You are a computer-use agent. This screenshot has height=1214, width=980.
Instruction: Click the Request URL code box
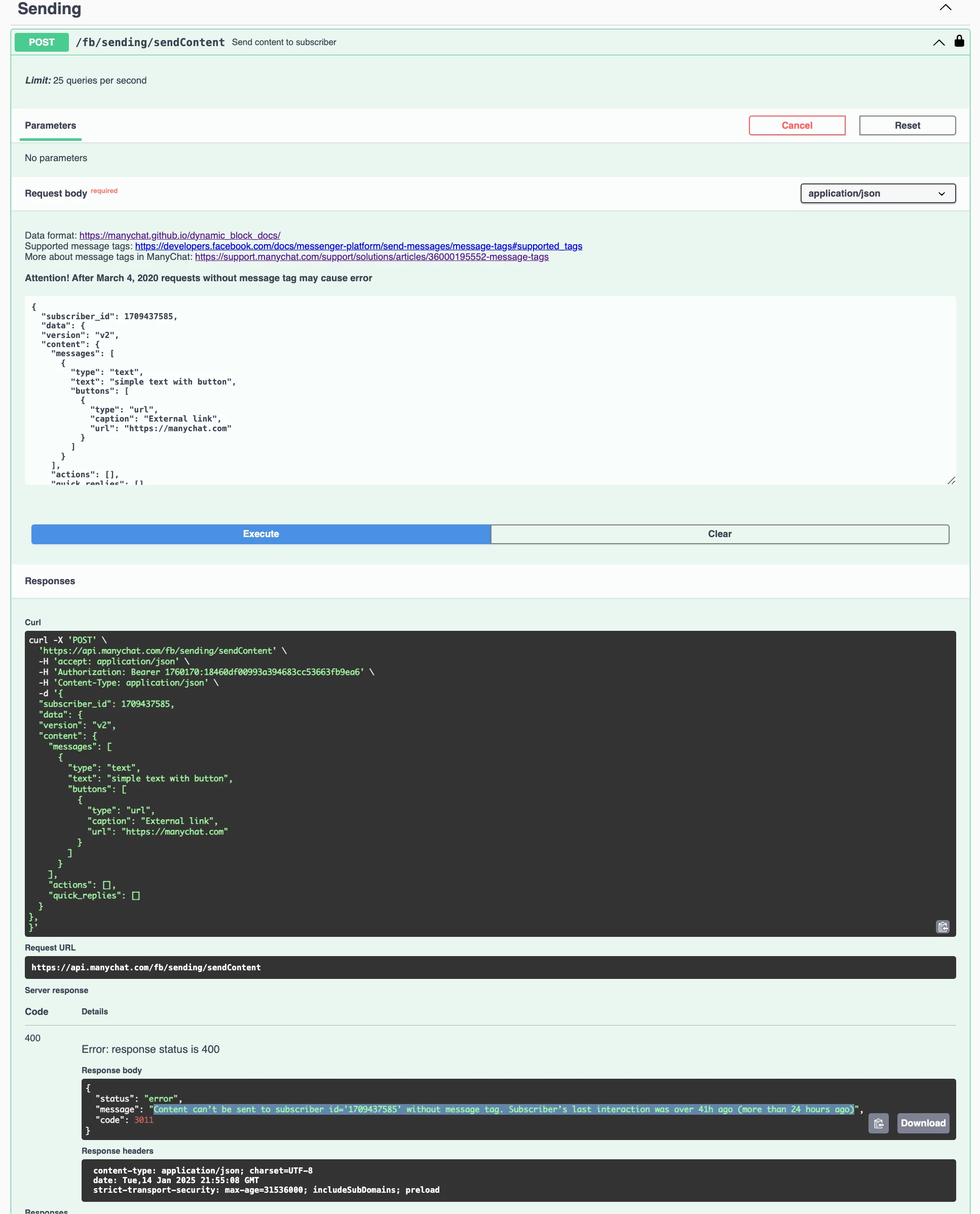pos(489,967)
